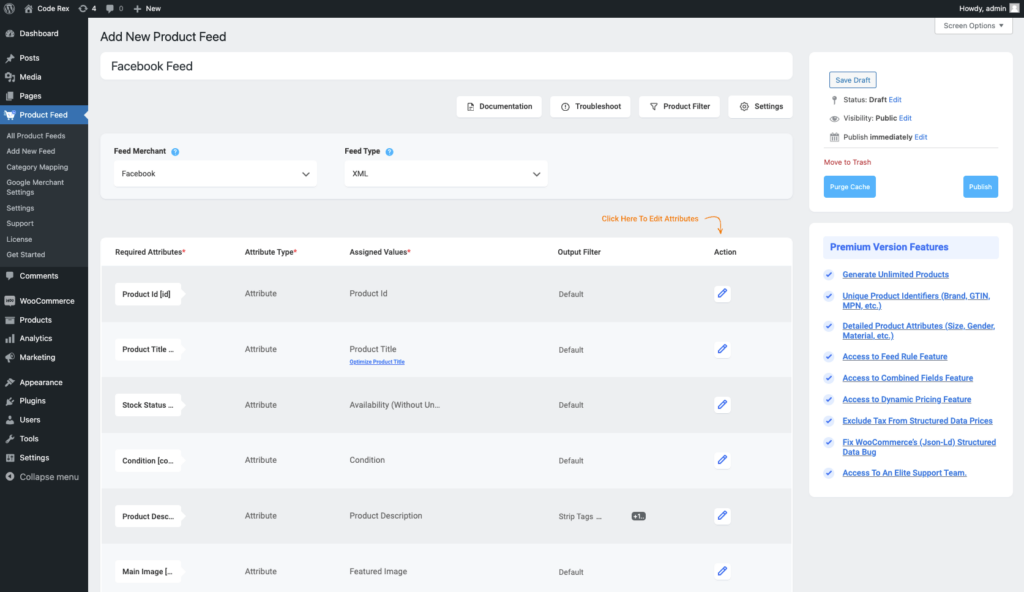1024x592 pixels.
Task: Edit the Product Title attribute row
Action: (x=722, y=349)
